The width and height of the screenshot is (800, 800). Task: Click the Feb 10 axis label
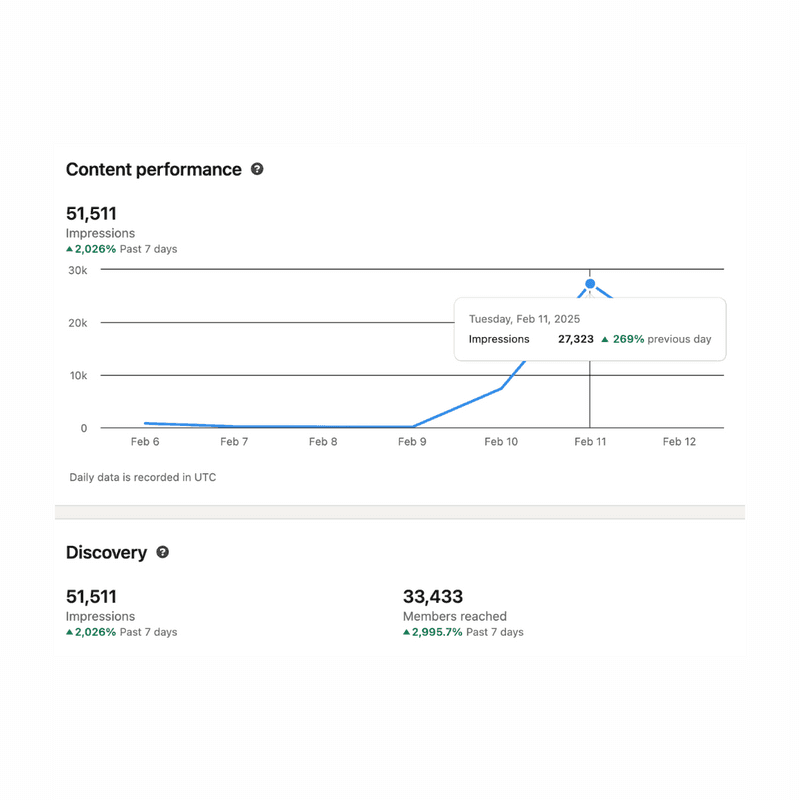pyautogui.click(x=501, y=442)
